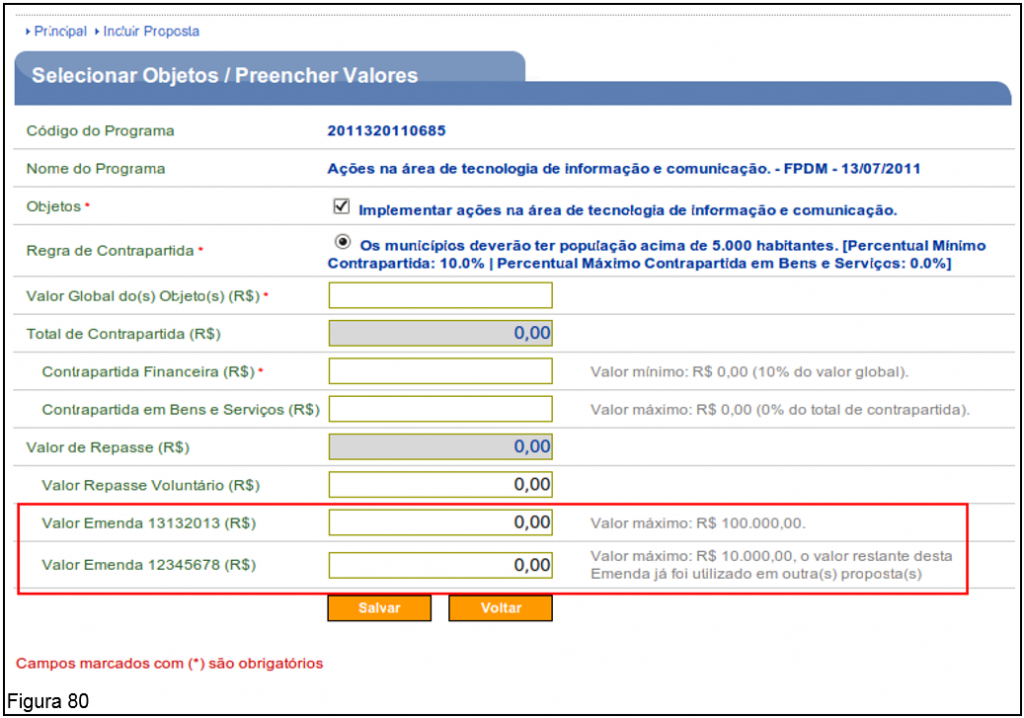Click the Selecionar Objetos / Preencher Valores header tab
The height and width of the screenshot is (718, 1024).
tap(225, 76)
